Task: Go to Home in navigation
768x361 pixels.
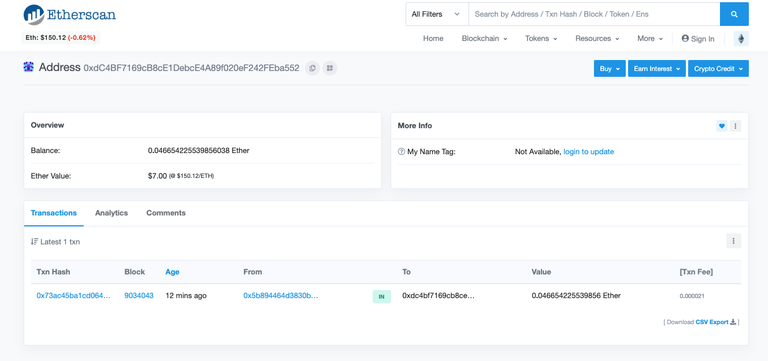Action: tap(433, 39)
